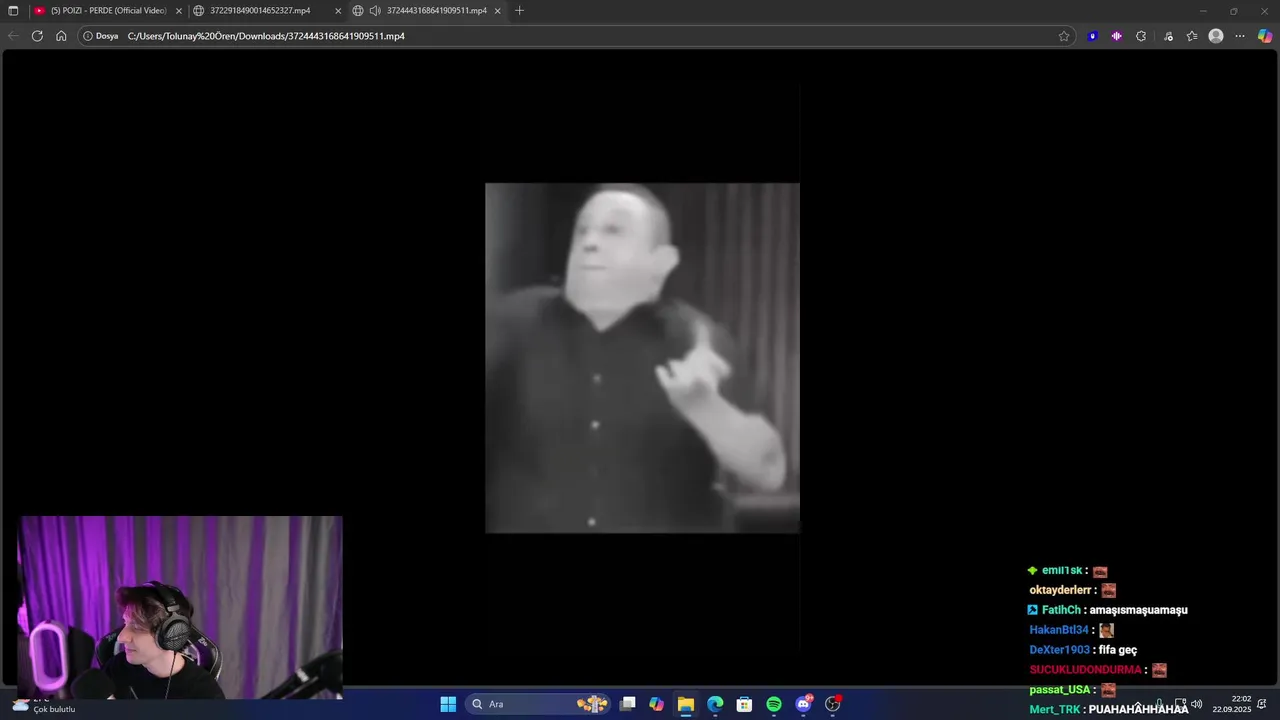
Task: Click the username Mert_TRK in chat
Action: (1055, 710)
